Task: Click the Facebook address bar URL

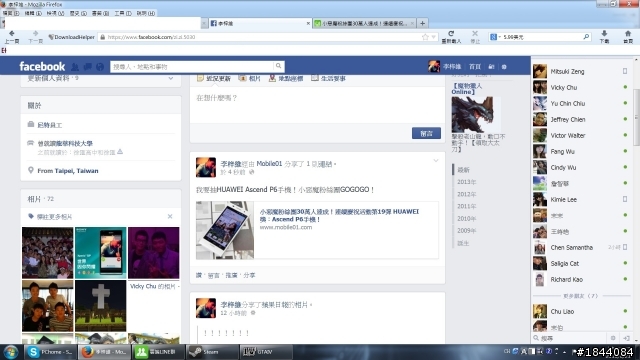Action: (151, 37)
